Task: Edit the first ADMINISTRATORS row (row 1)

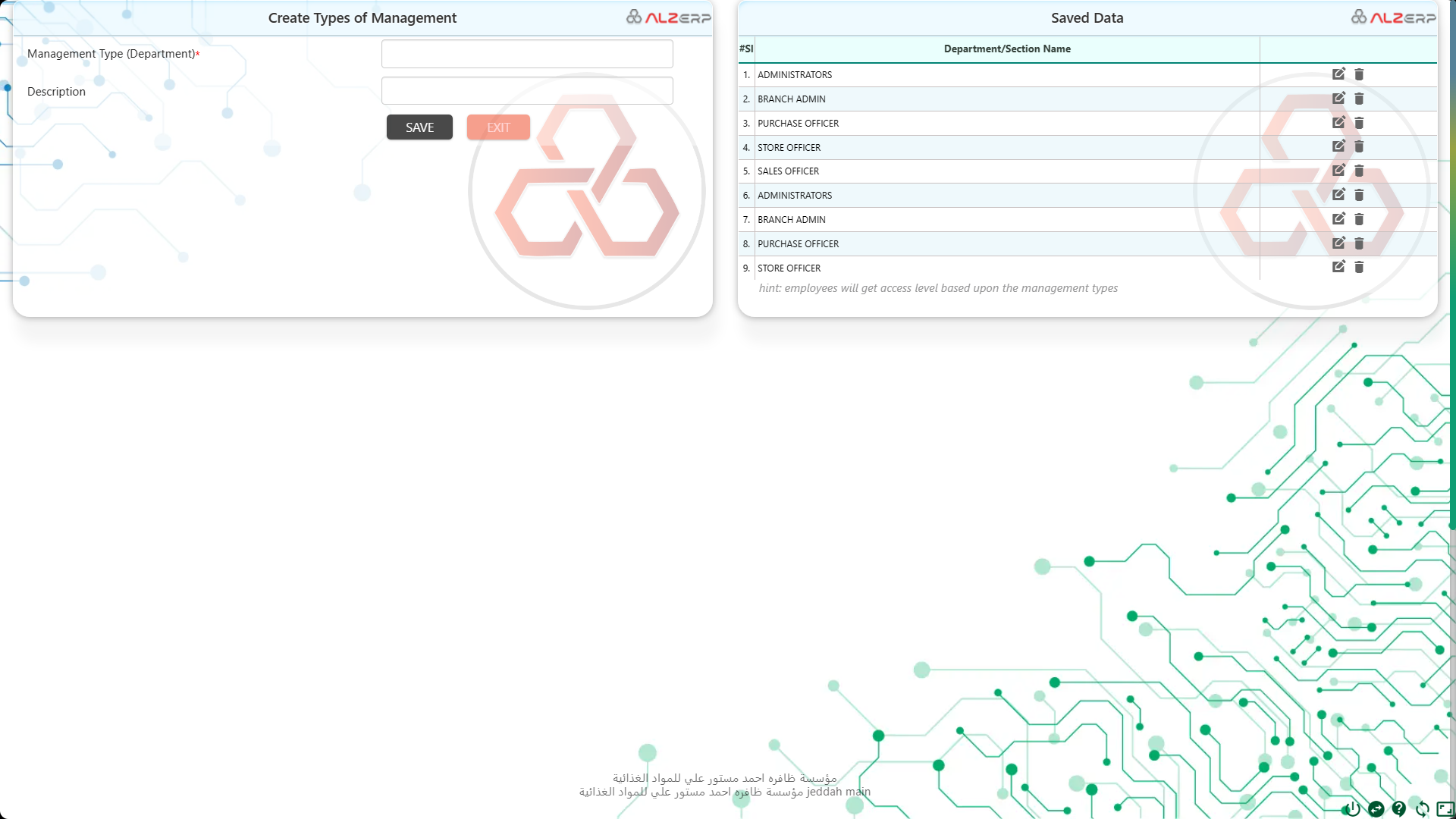Action: [1338, 74]
